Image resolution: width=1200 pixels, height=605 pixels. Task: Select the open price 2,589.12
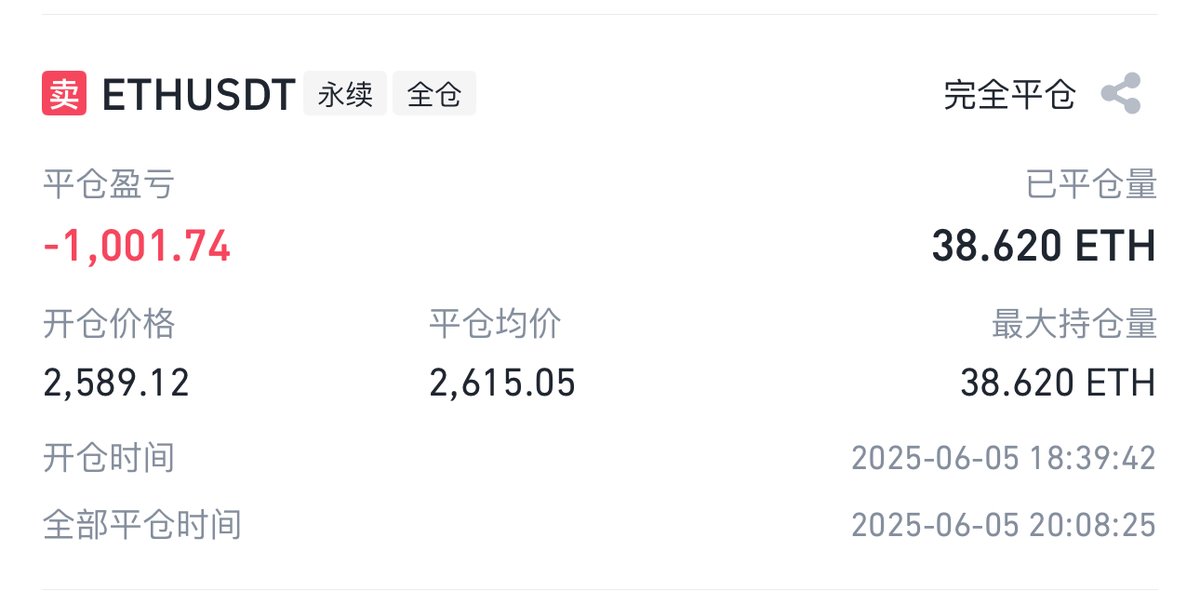(117, 383)
